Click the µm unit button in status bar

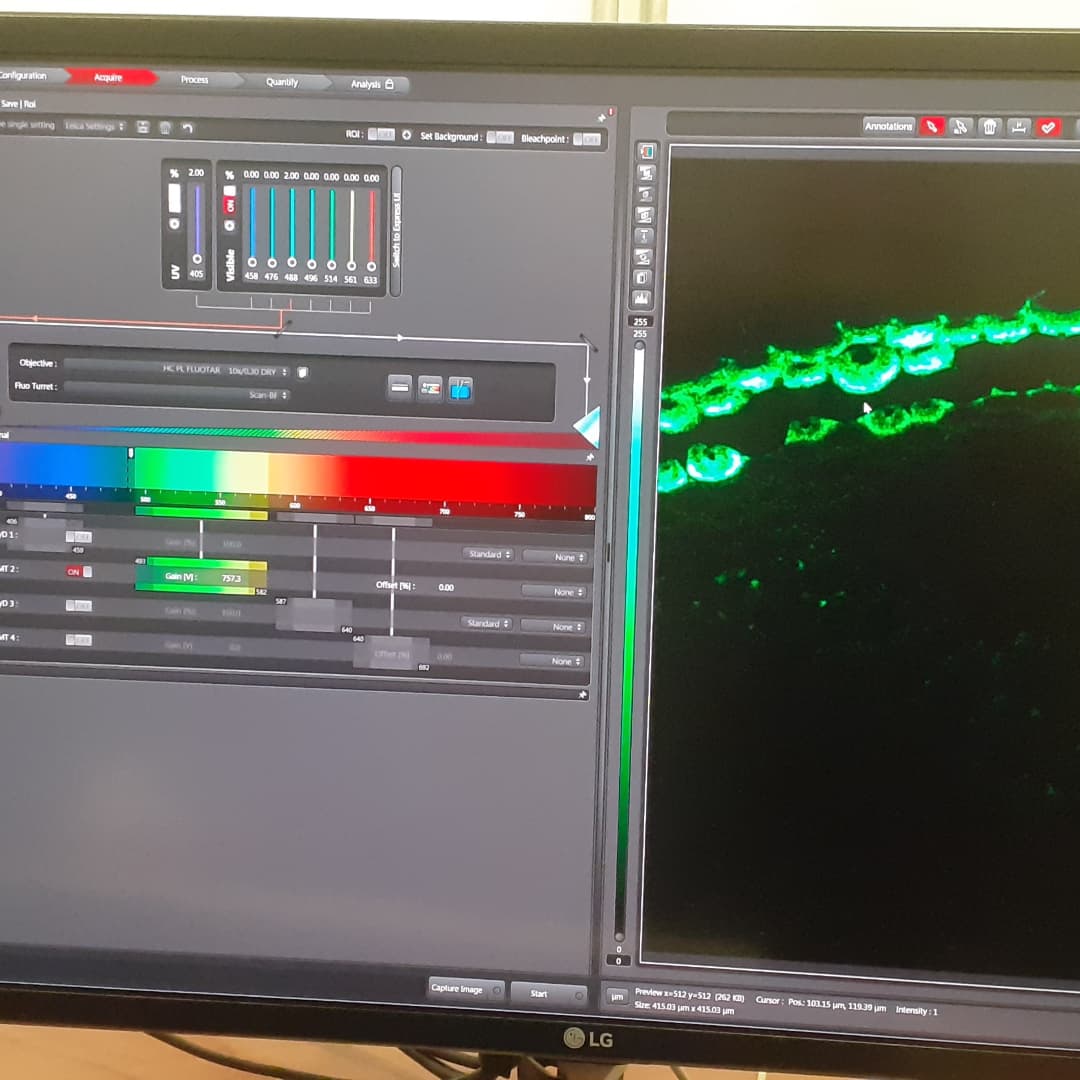(616, 996)
